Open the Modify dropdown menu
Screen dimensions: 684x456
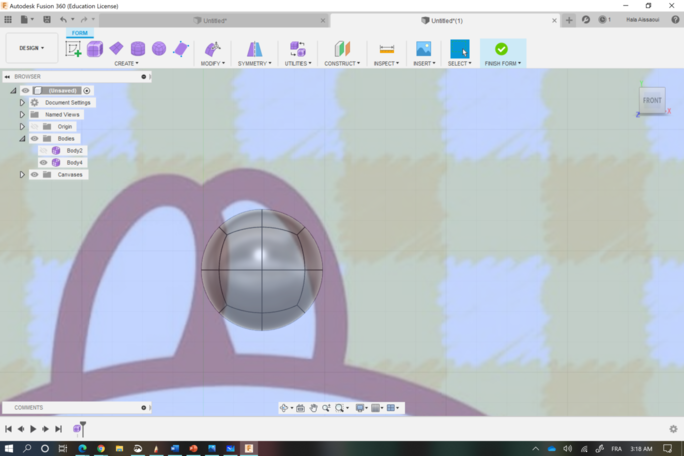point(212,64)
